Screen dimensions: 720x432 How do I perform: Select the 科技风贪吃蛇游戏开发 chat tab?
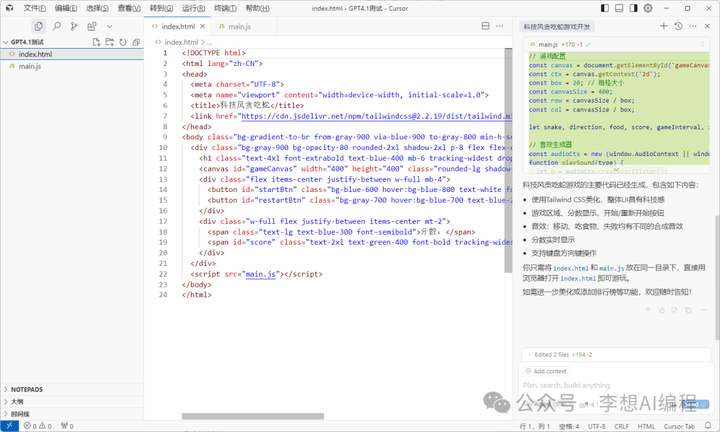[x=557, y=27]
